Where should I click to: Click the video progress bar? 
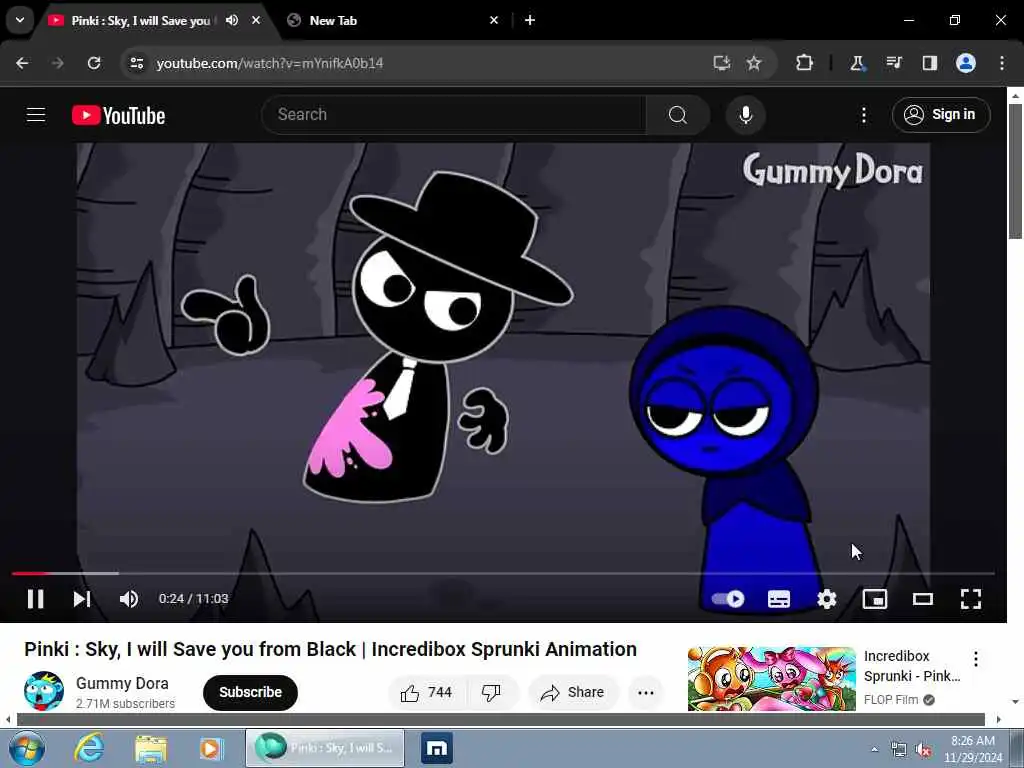tap(503, 573)
